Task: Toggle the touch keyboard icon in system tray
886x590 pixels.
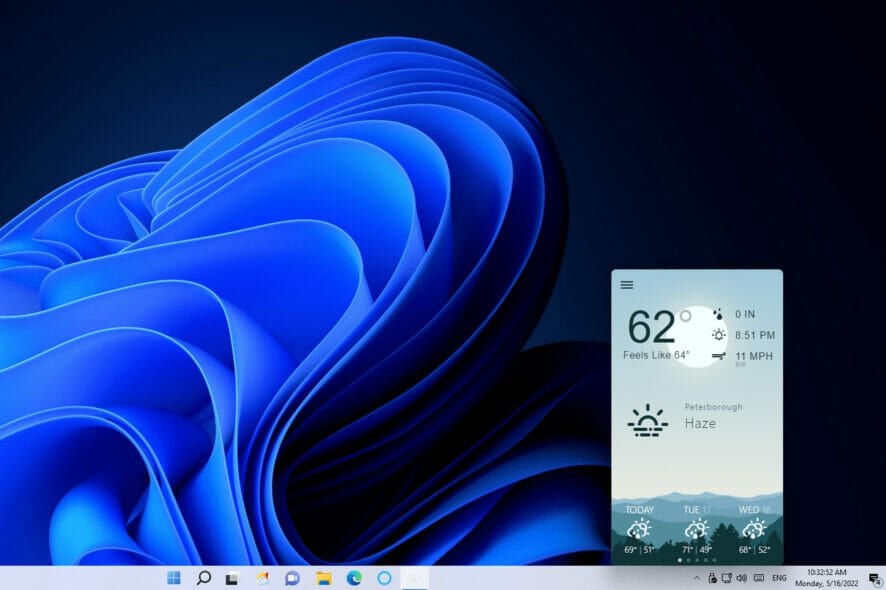Action: click(758, 578)
